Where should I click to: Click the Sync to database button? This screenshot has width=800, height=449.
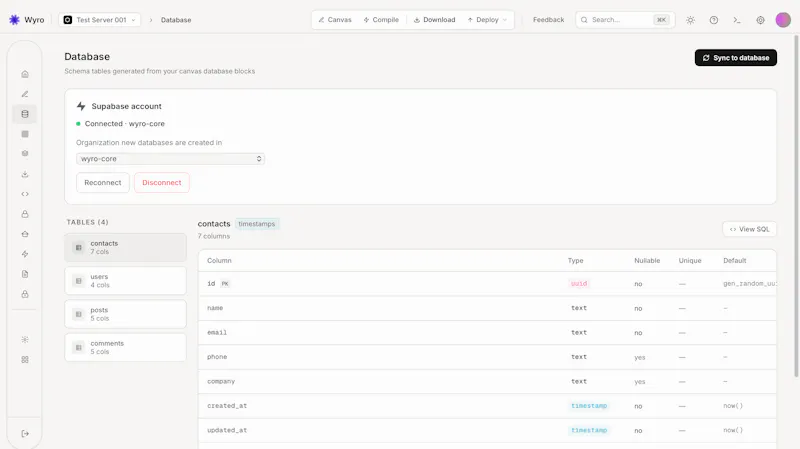[x=736, y=58]
